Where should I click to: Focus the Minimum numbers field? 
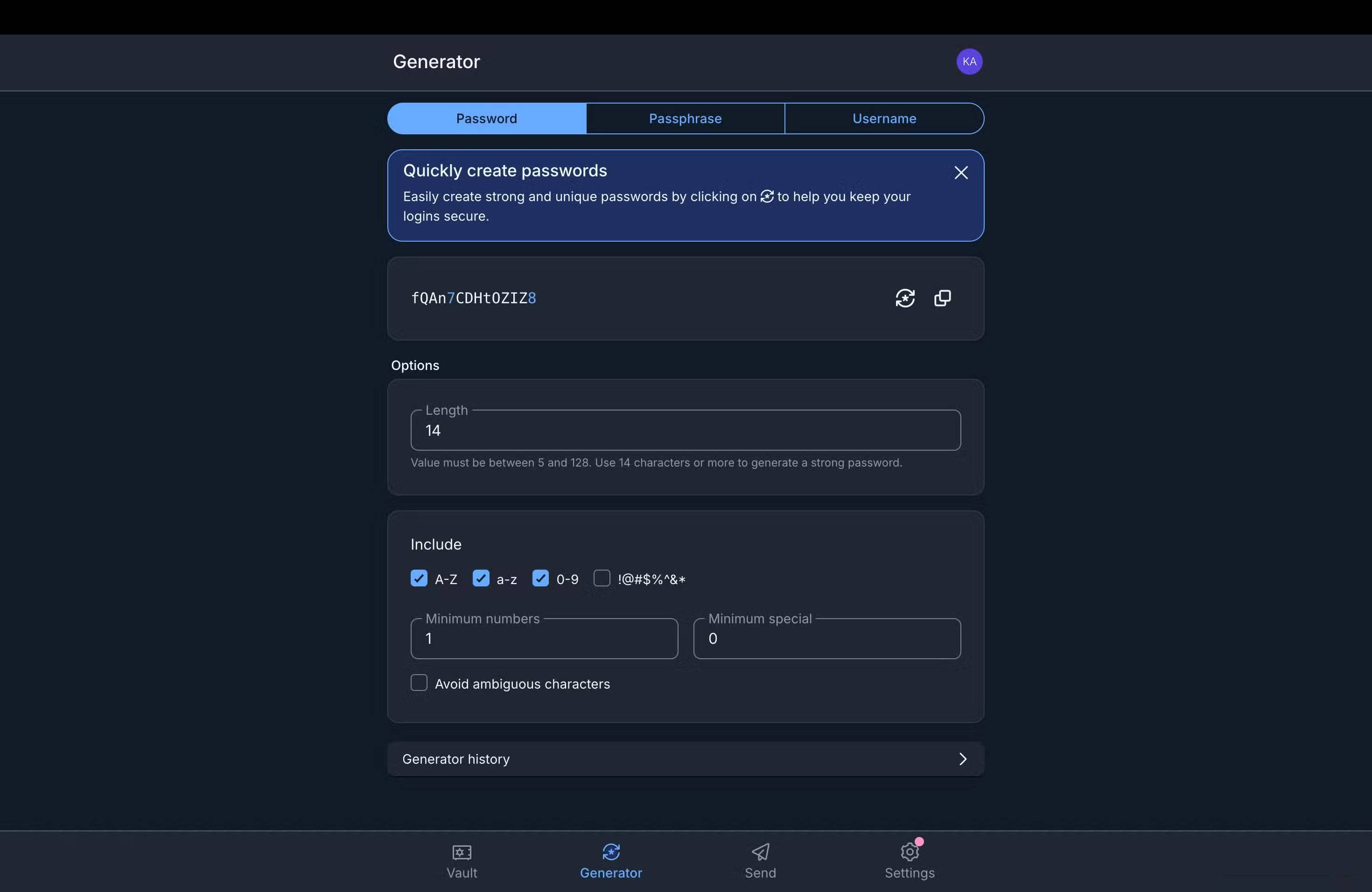[x=544, y=639]
